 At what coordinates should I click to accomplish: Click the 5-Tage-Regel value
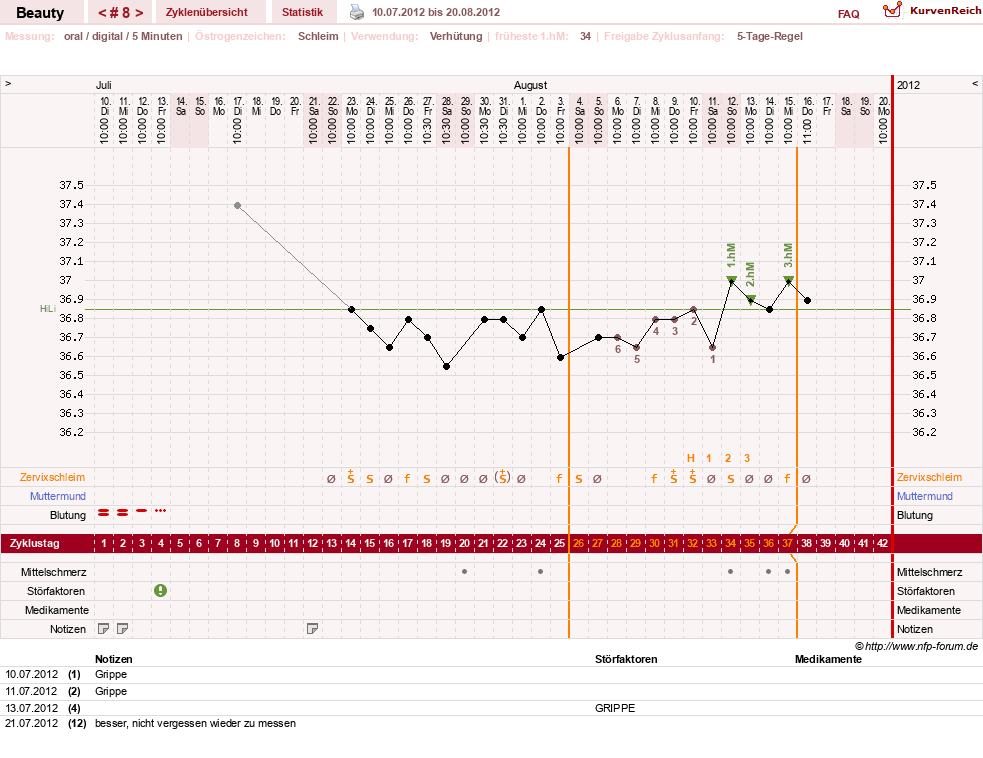[x=769, y=36]
